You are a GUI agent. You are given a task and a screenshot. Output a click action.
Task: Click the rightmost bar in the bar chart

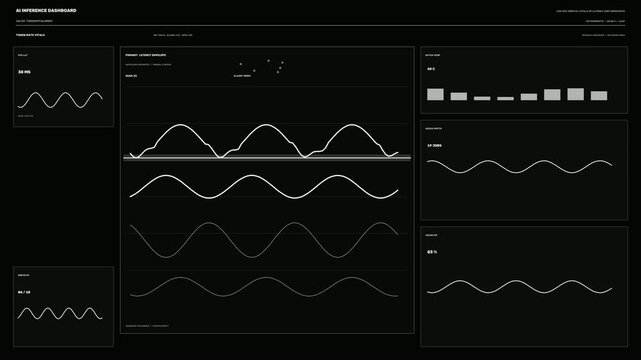click(x=599, y=96)
